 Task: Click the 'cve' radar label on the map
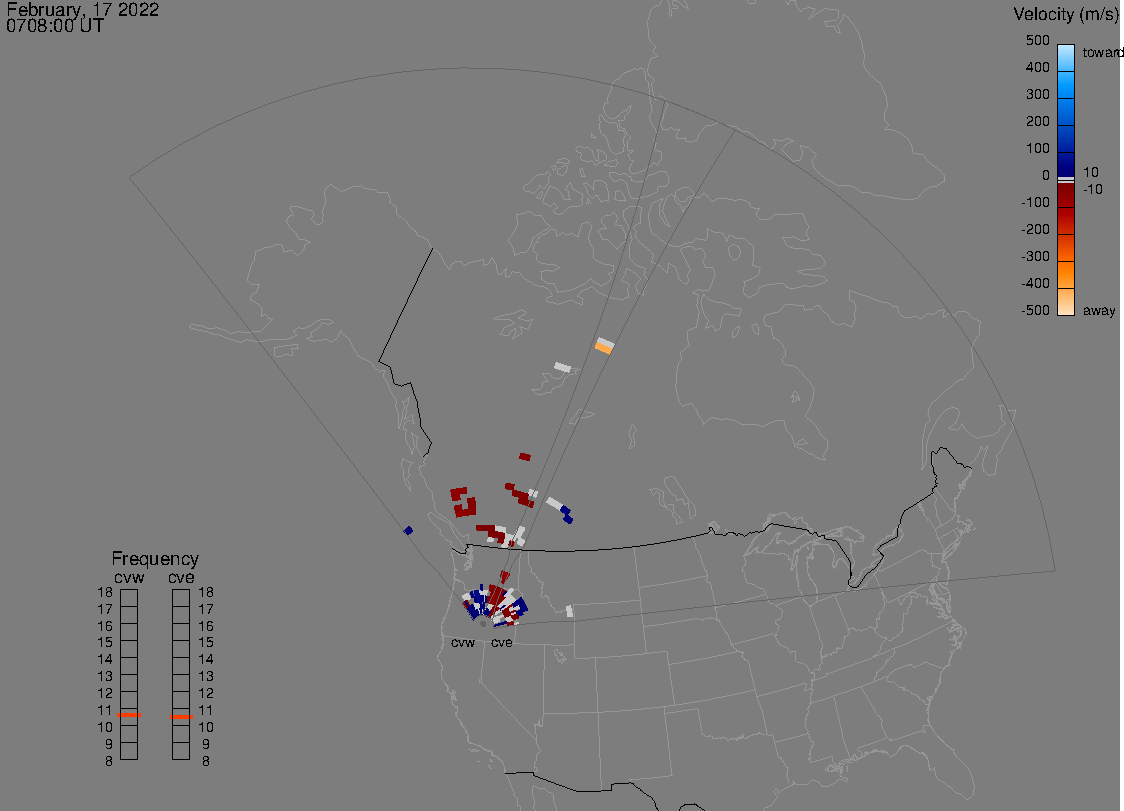tap(502, 643)
